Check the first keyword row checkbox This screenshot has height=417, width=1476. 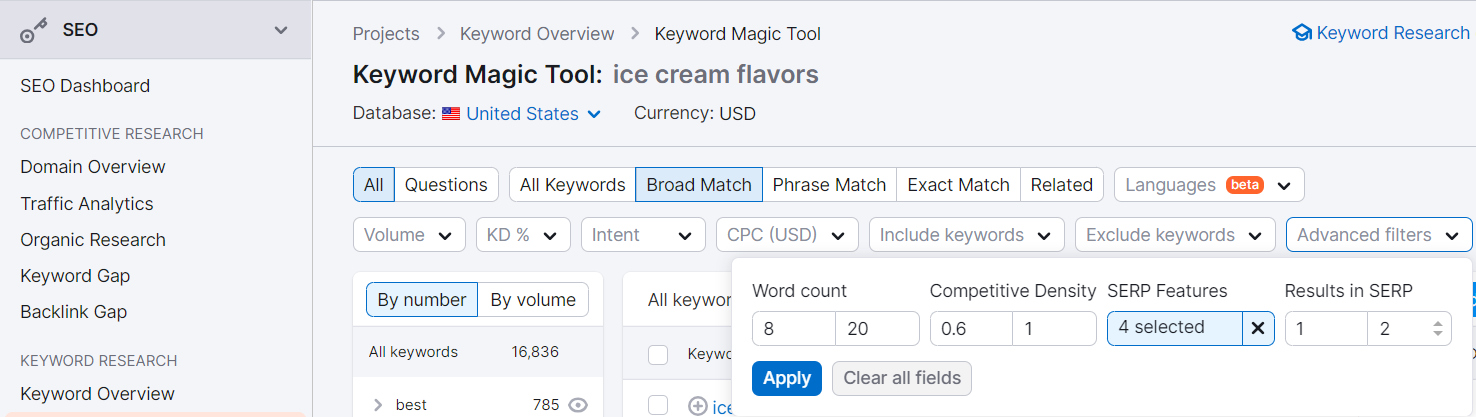pos(658,405)
